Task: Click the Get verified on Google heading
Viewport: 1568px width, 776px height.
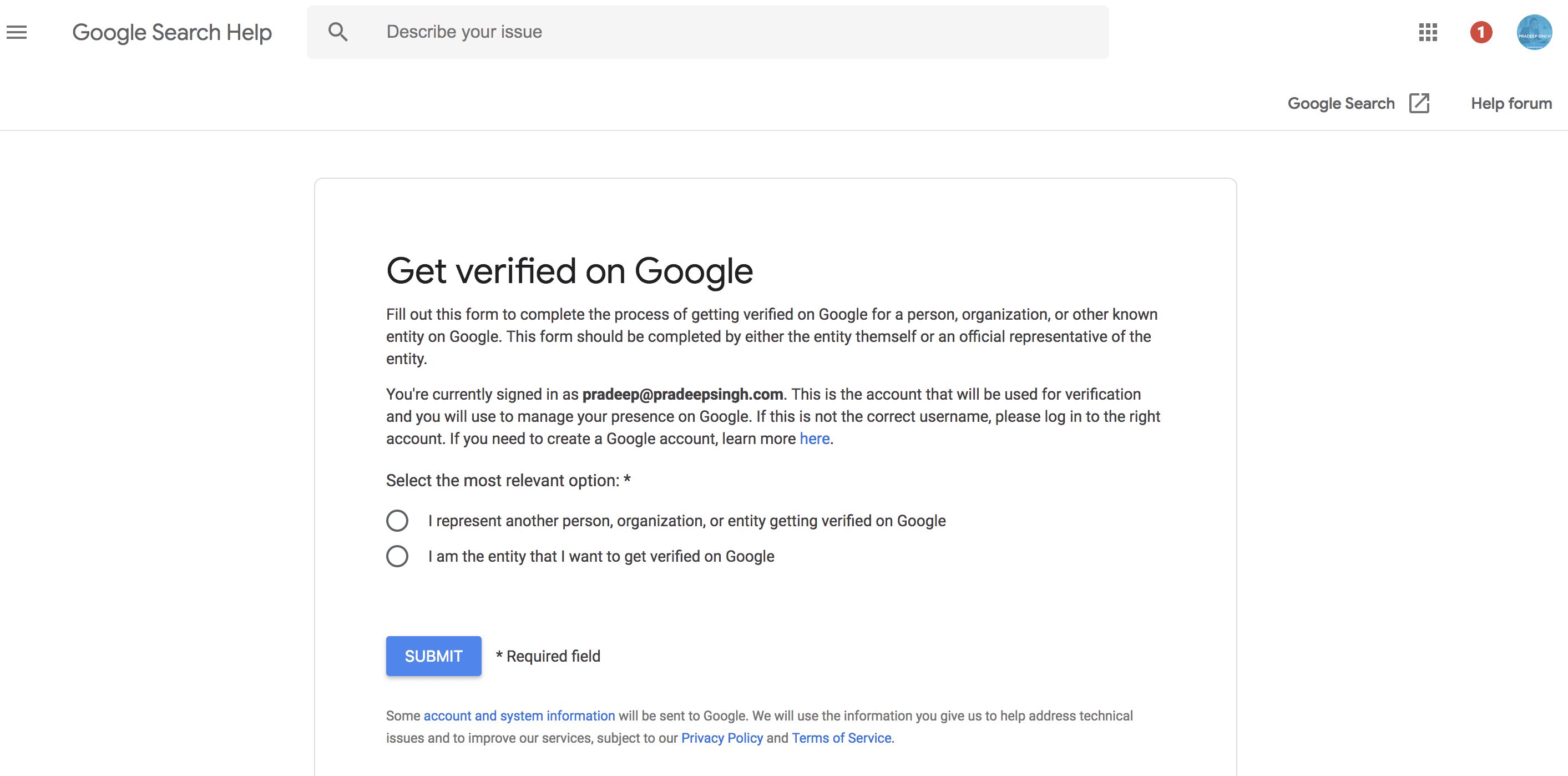Action: (569, 271)
